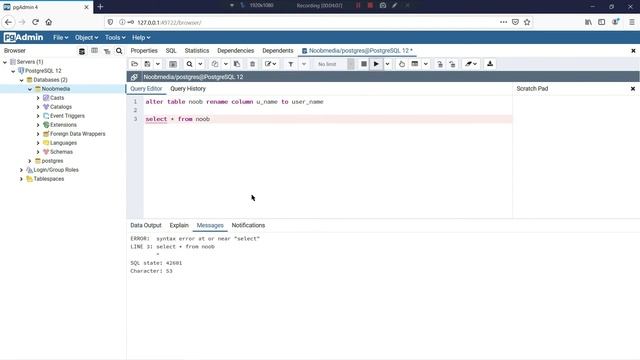Image resolution: width=640 pixels, height=360 pixels.
Task: Open the Explain Analyze options dropdown
Action: 425,64
